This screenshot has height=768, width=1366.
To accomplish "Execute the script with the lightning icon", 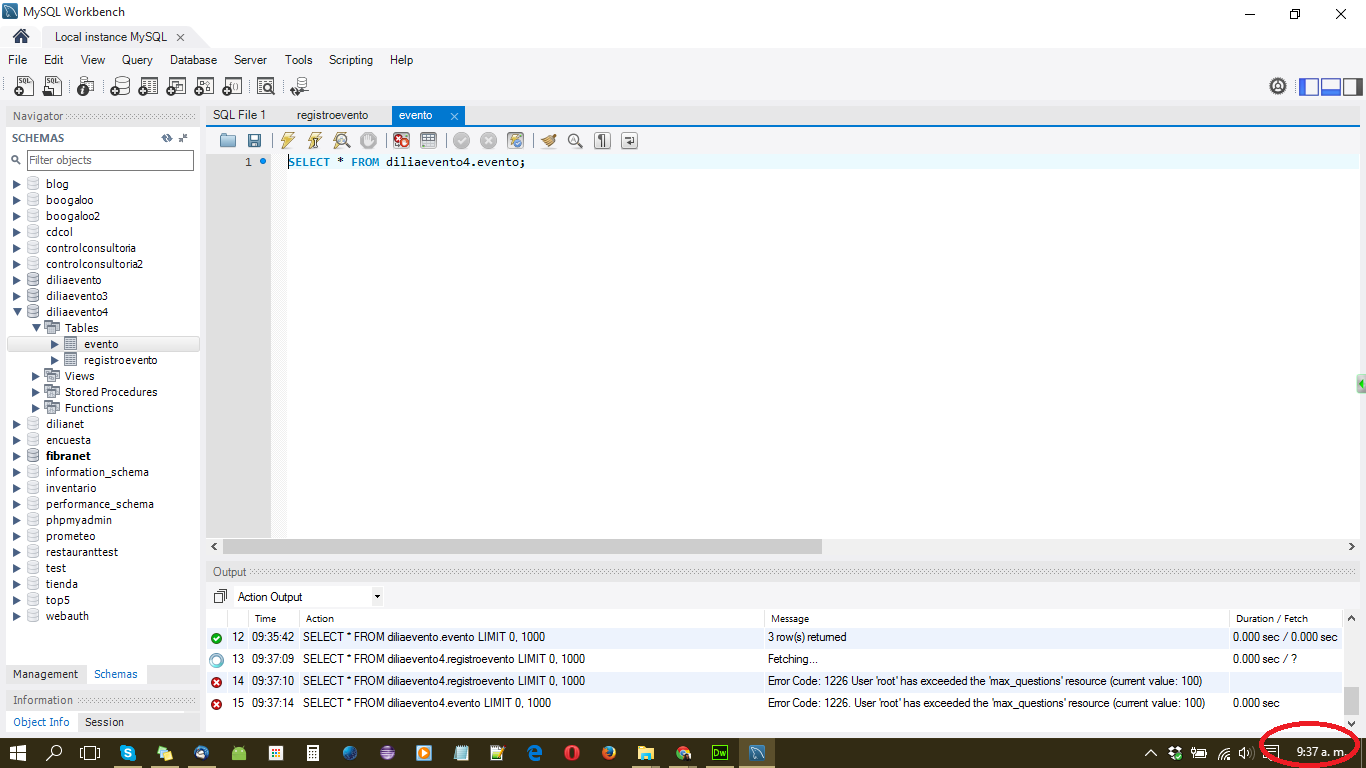I will pos(288,141).
